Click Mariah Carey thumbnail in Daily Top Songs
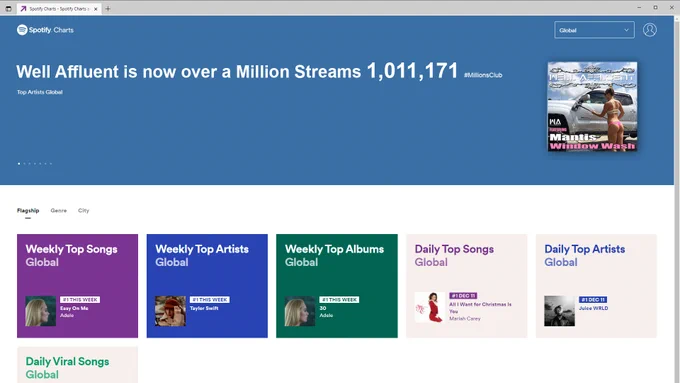 pos(430,307)
